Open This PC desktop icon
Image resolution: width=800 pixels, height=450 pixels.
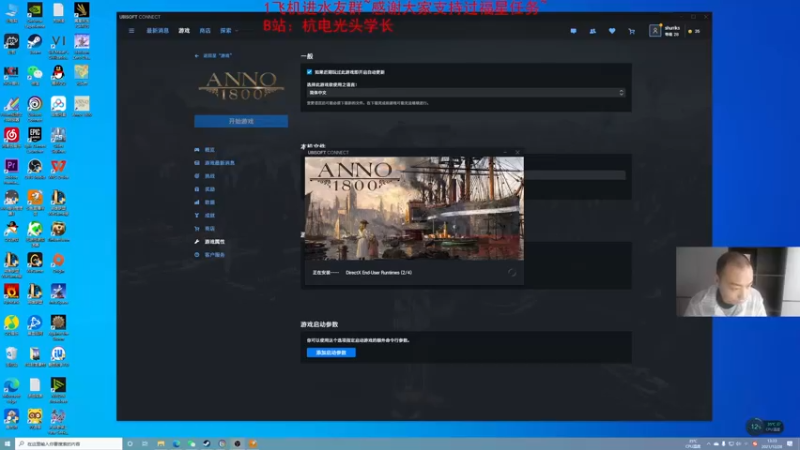click(11, 12)
